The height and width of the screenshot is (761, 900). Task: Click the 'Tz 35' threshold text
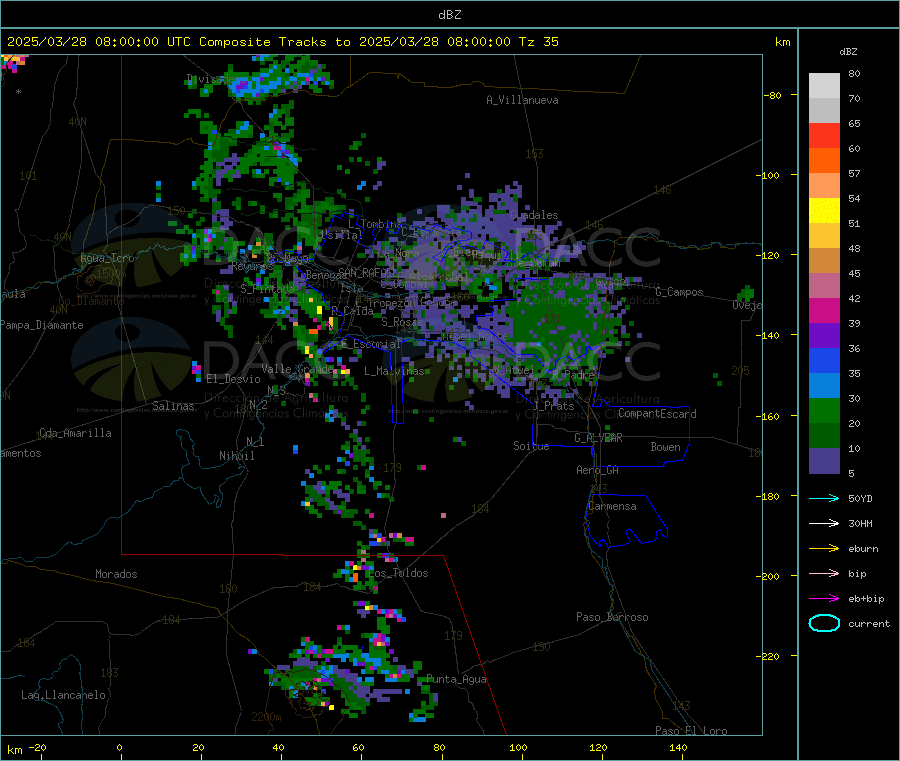pos(538,42)
